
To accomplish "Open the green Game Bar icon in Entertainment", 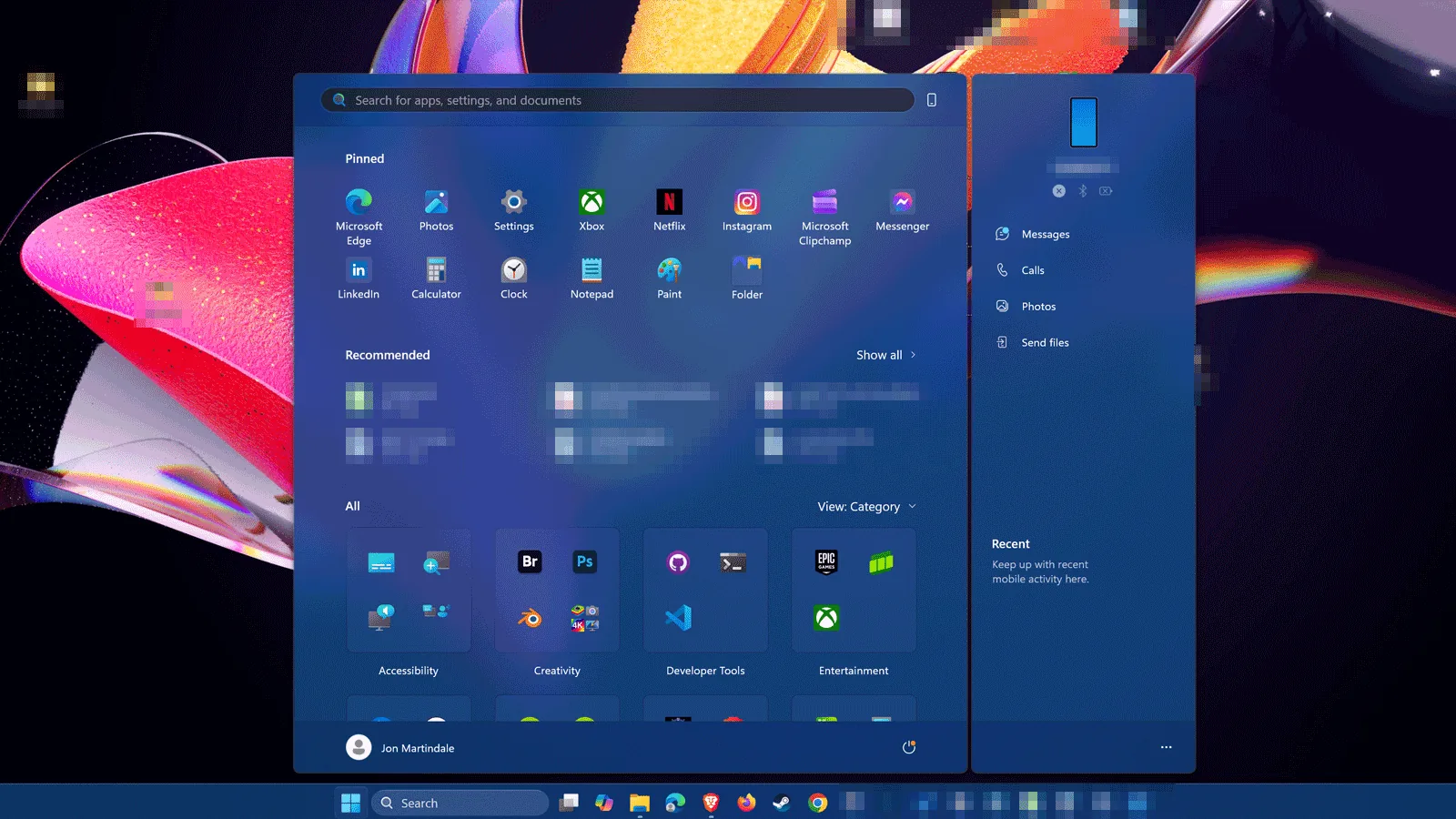I will [881, 562].
